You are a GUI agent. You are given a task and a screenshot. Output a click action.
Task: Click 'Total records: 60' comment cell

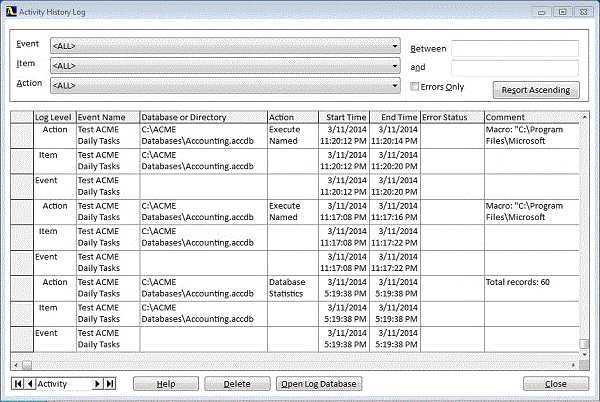point(532,288)
